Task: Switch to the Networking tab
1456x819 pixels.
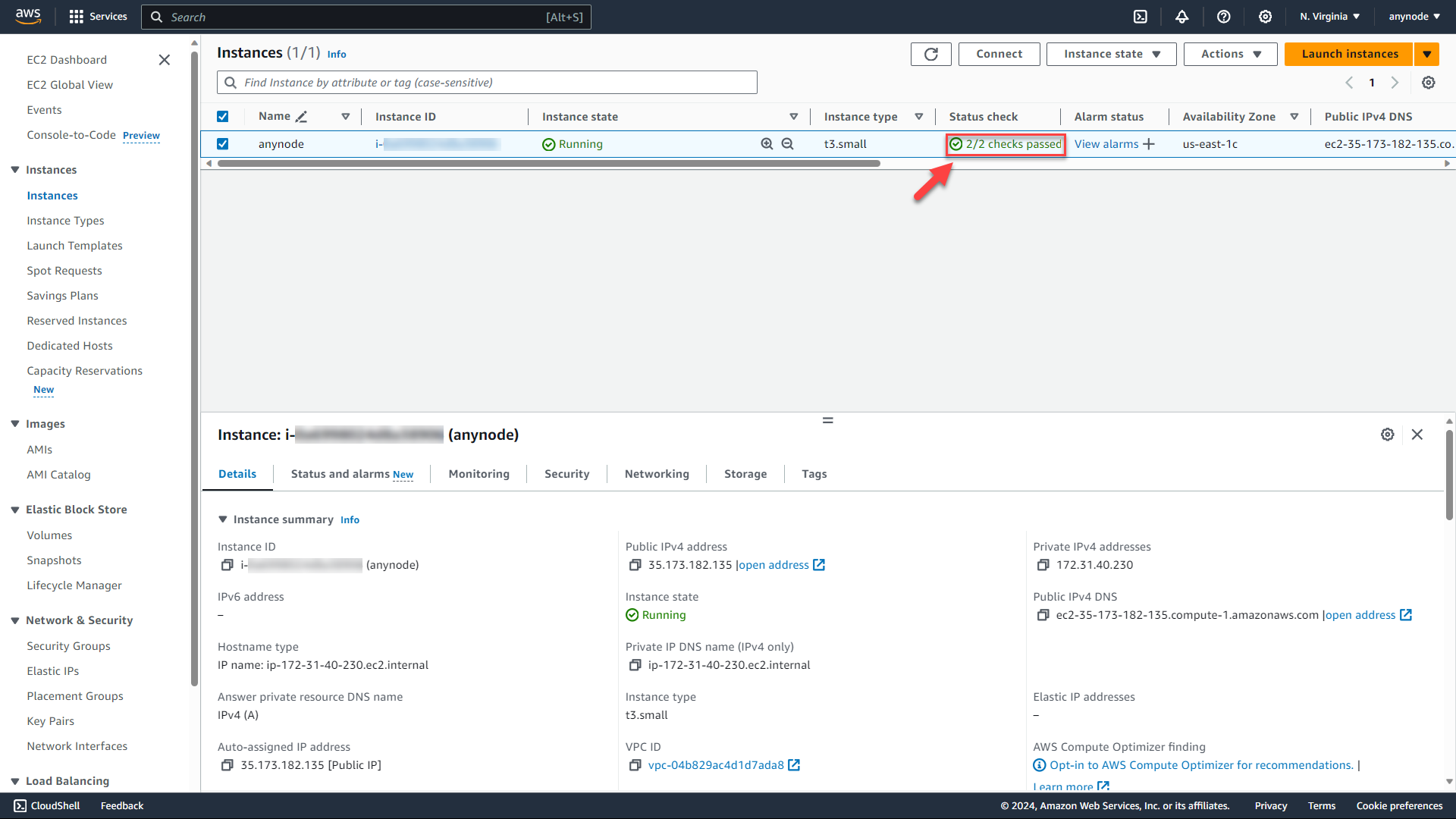Action: pyautogui.click(x=657, y=474)
